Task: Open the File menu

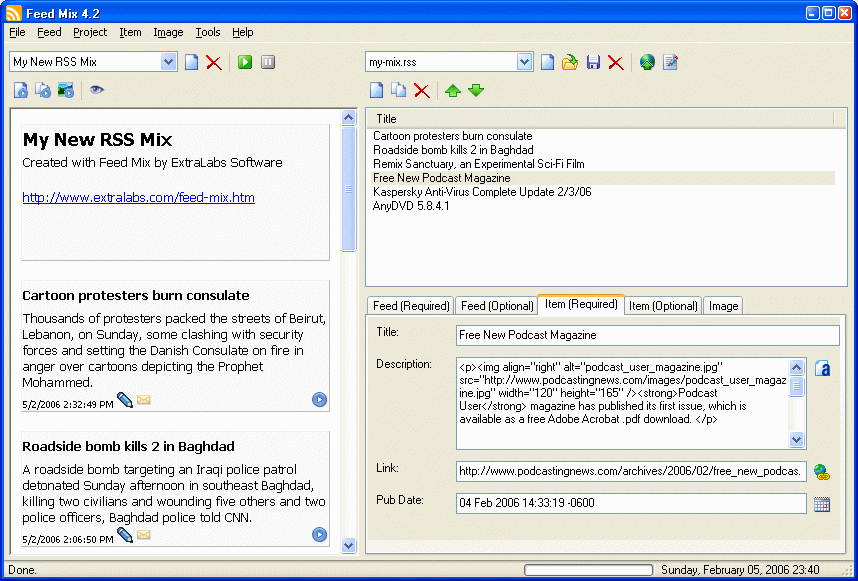Action: point(18,32)
